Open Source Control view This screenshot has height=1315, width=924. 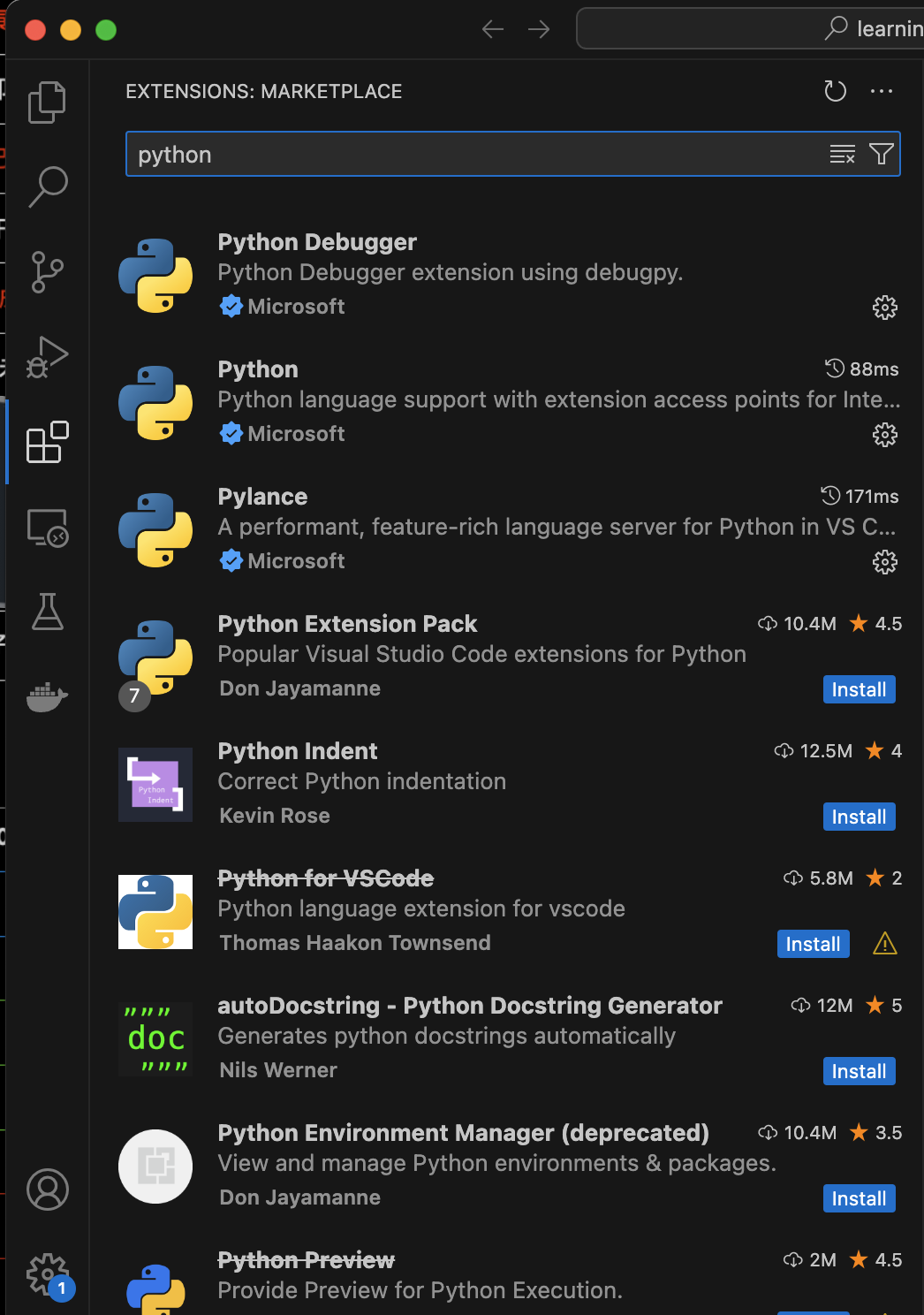pyautogui.click(x=47, y=272)
